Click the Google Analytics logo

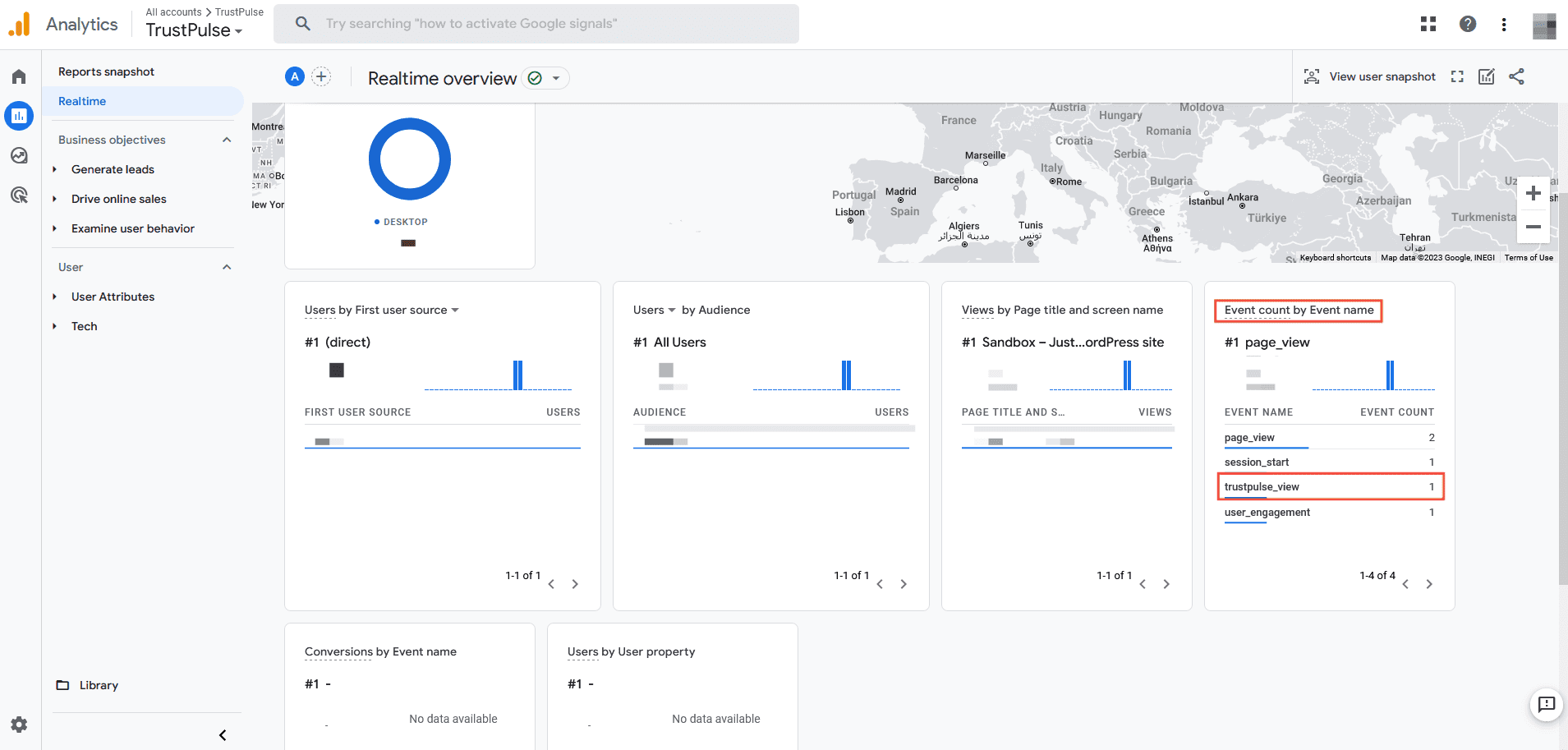click(x=19, y=25)
